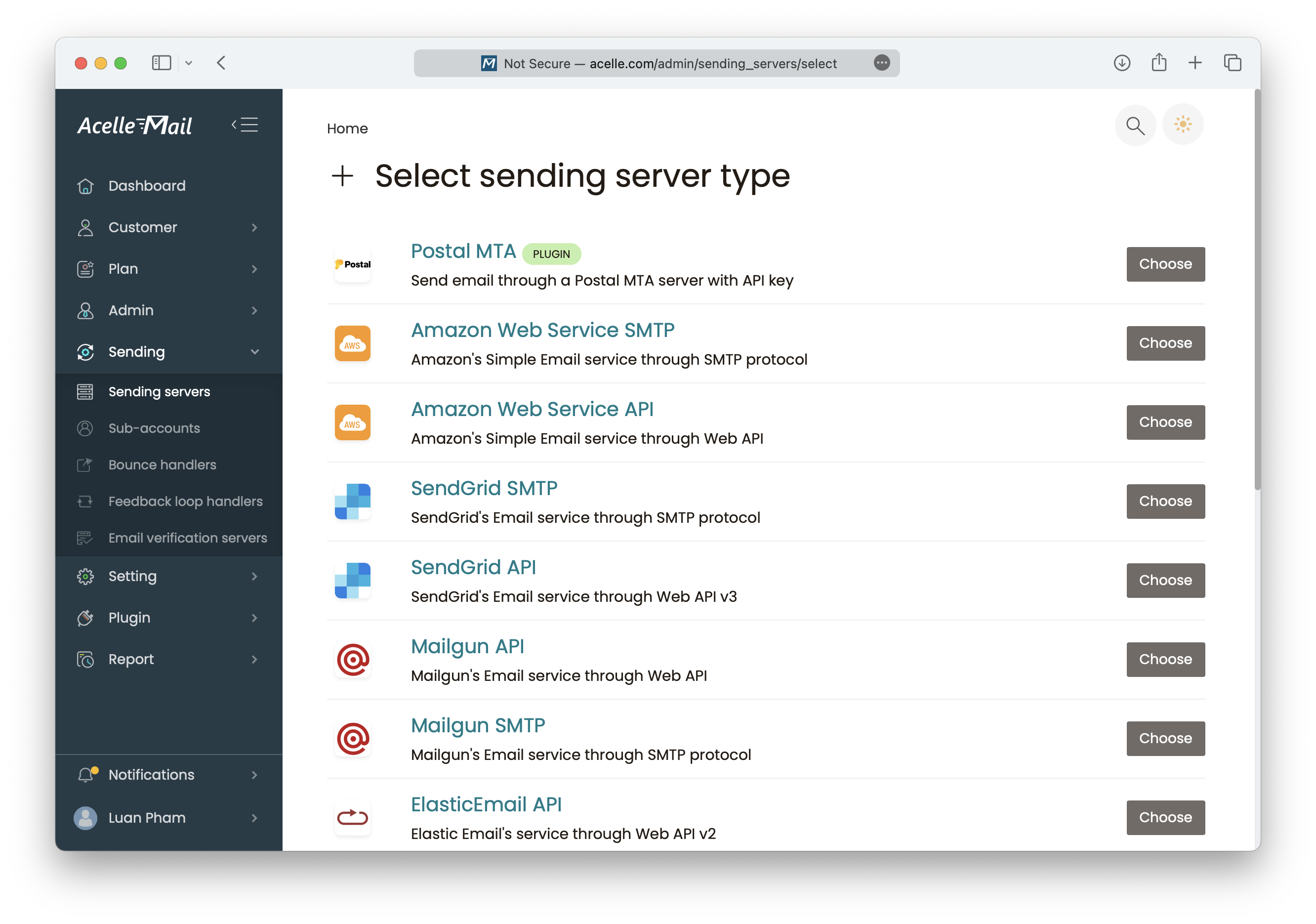Open Feedback loop handlers submenu item
This screenshot has width=1316, height=924.
tap(168, 502)
